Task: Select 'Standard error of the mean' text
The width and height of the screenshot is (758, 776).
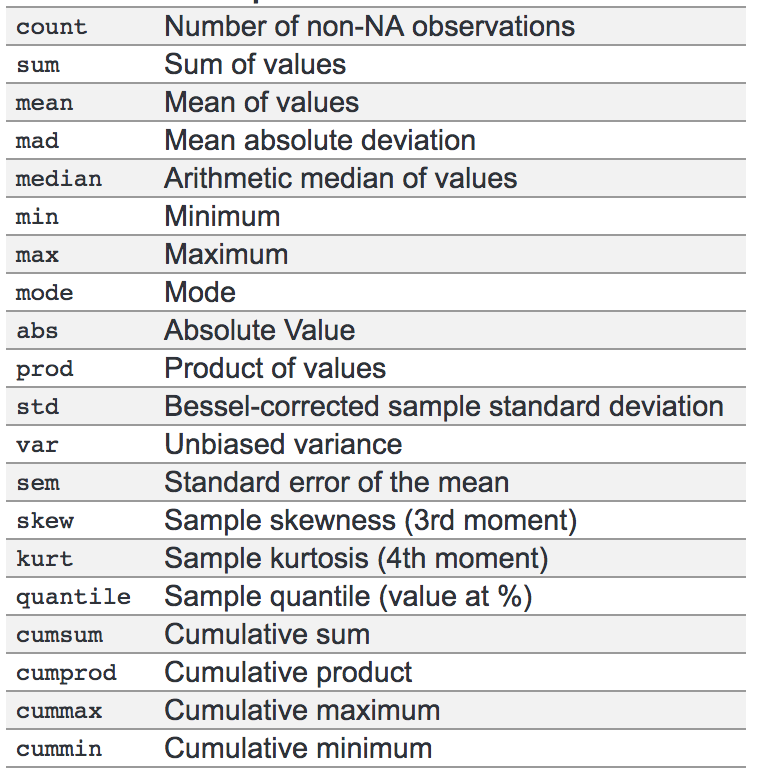Action: tap(336, 483)
